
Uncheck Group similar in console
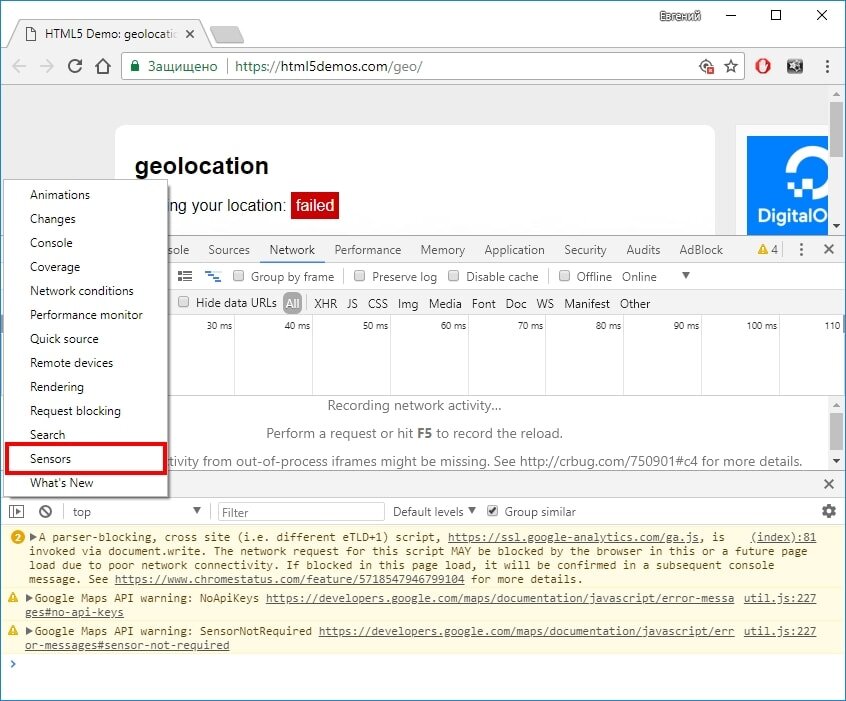(x=492, y=511)
